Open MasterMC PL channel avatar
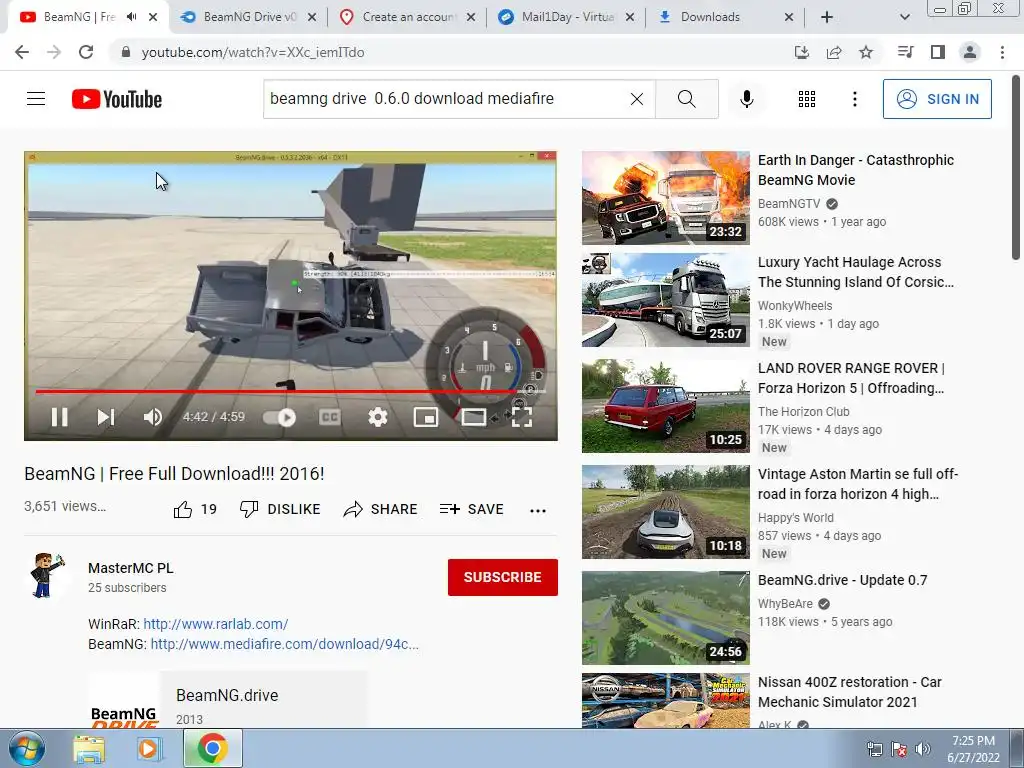Viewport: 1024px width, 768px height. tap(46, 575)
